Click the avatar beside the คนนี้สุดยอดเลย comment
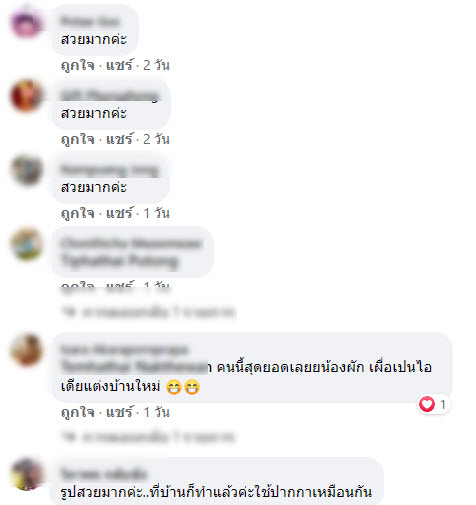Image resolution: width=476 pixels, height=505 pixels. [27, 350]
